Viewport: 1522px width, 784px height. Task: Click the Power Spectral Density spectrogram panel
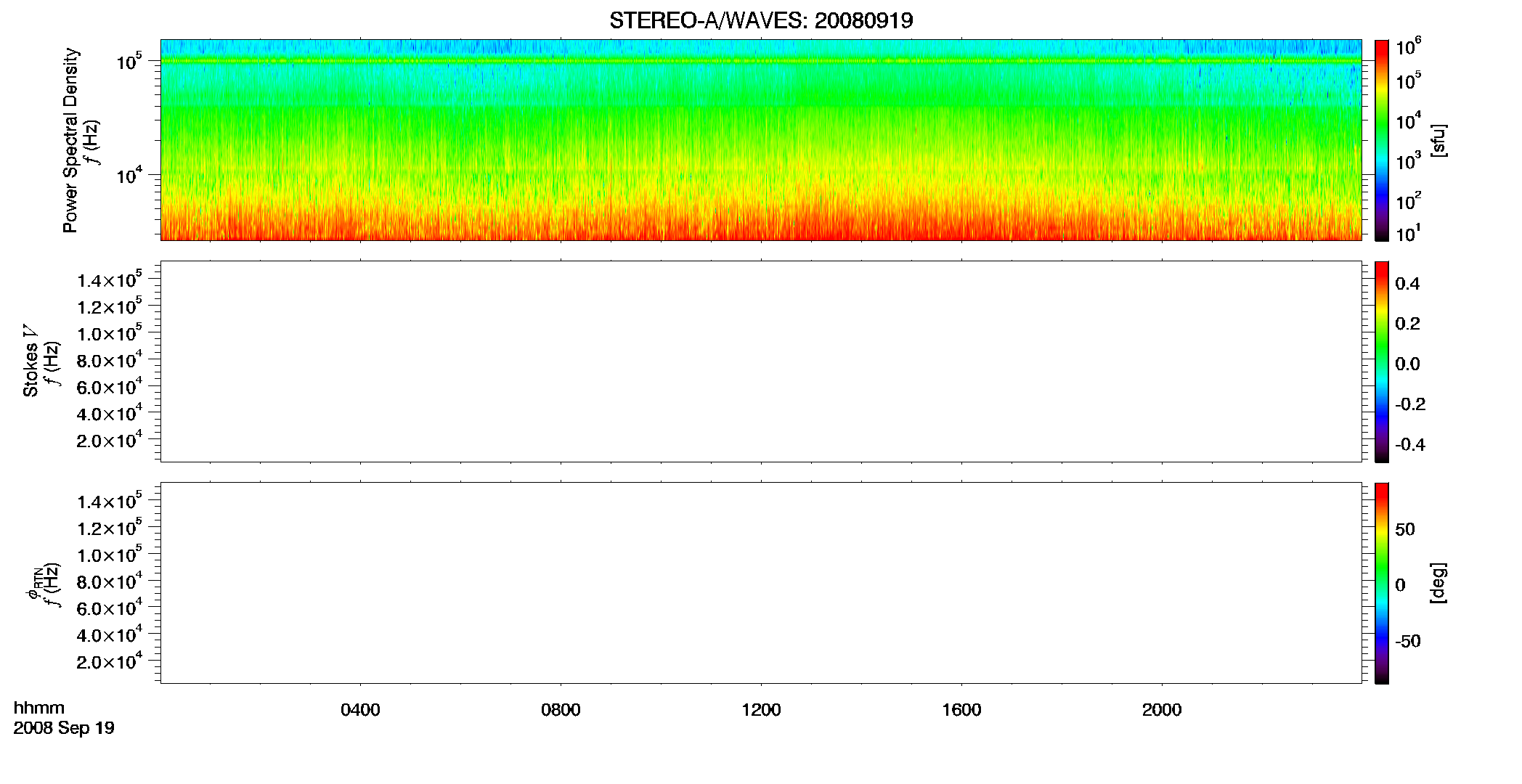(x=761, y=139)
